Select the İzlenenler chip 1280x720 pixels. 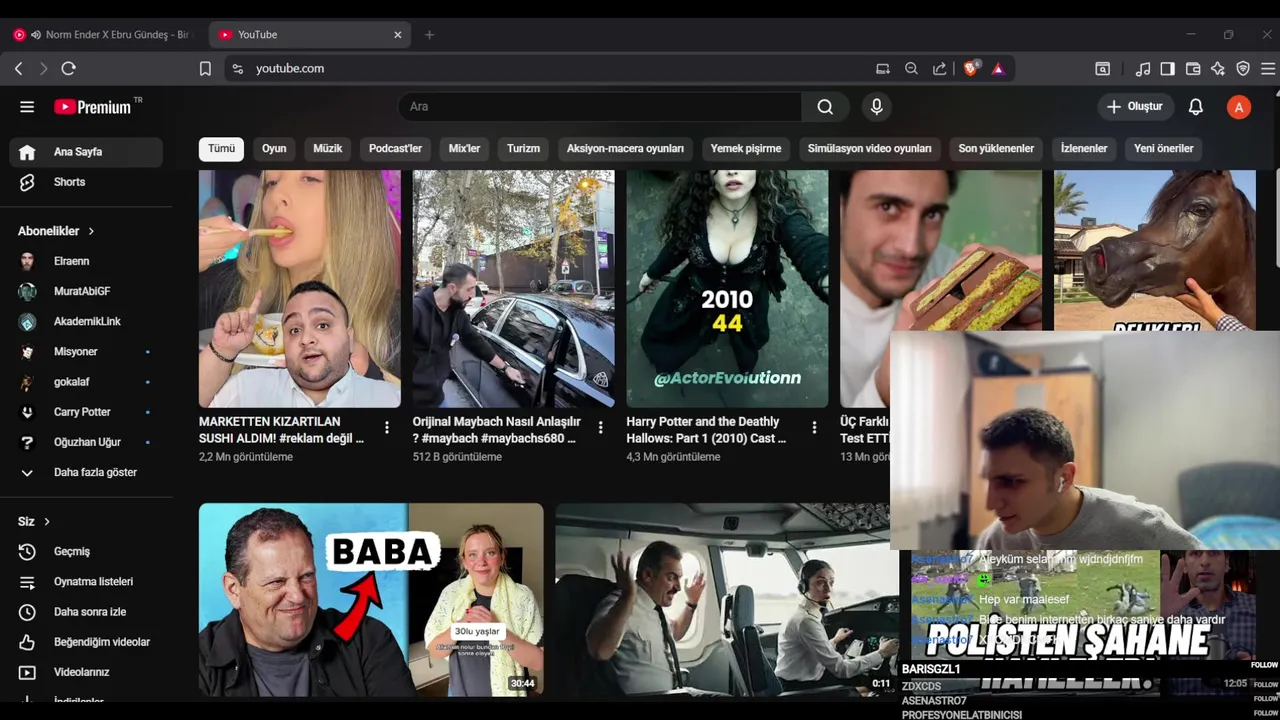tap(1084, 148)
